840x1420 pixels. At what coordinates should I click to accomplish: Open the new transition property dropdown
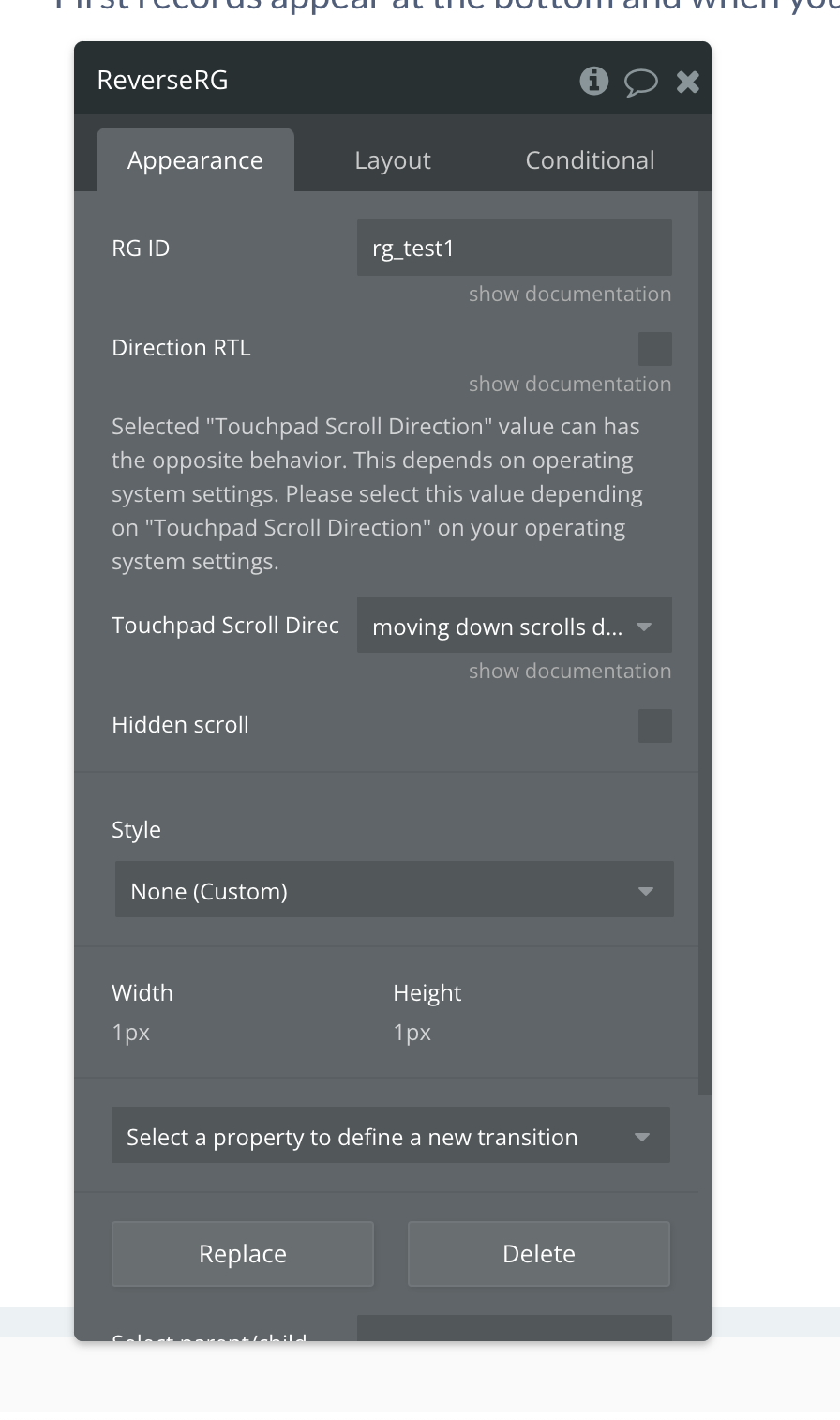pos(390,1136)
